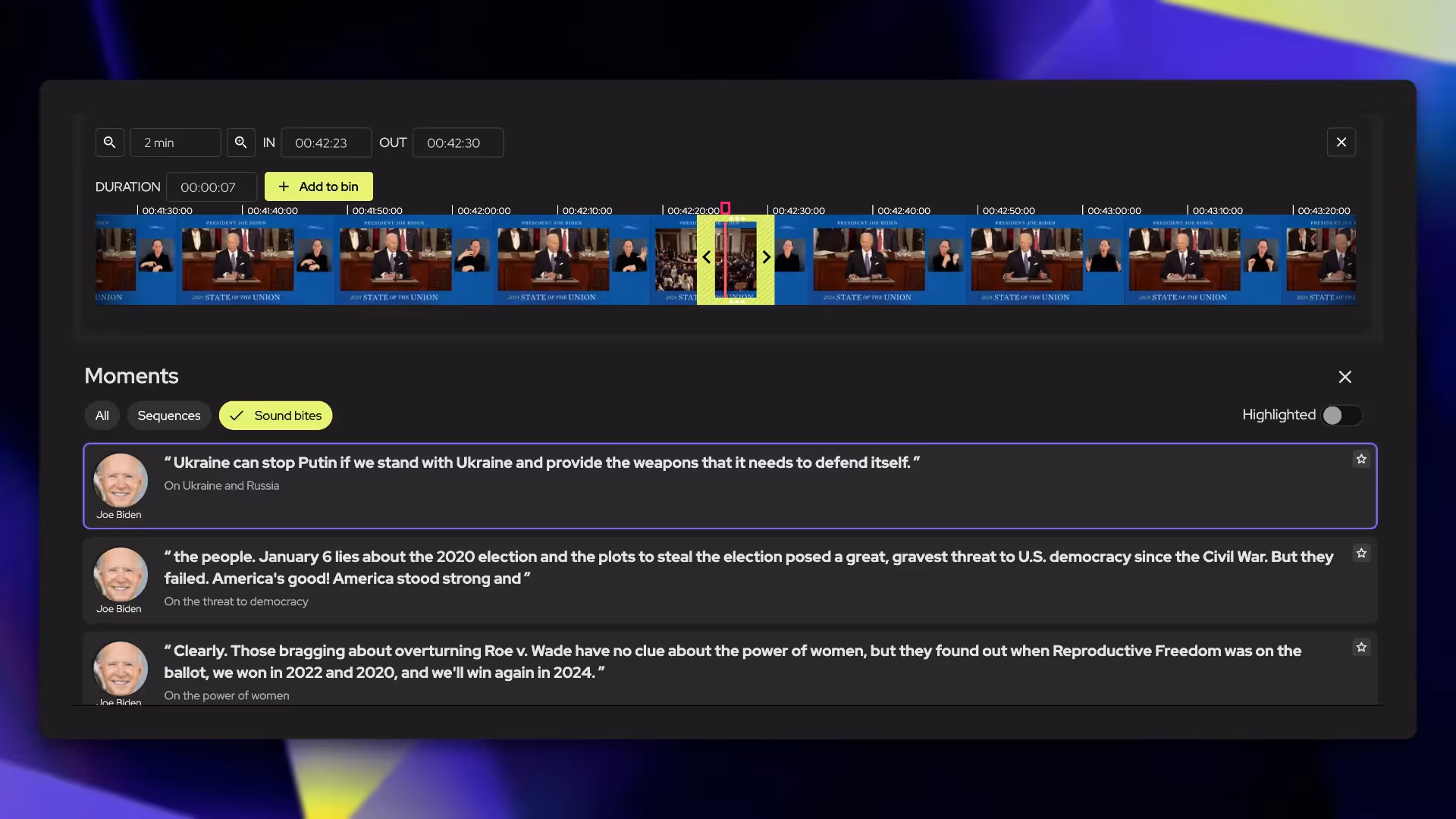Star the power of women sound bite
The image size is (1456, 819).
1361,648
